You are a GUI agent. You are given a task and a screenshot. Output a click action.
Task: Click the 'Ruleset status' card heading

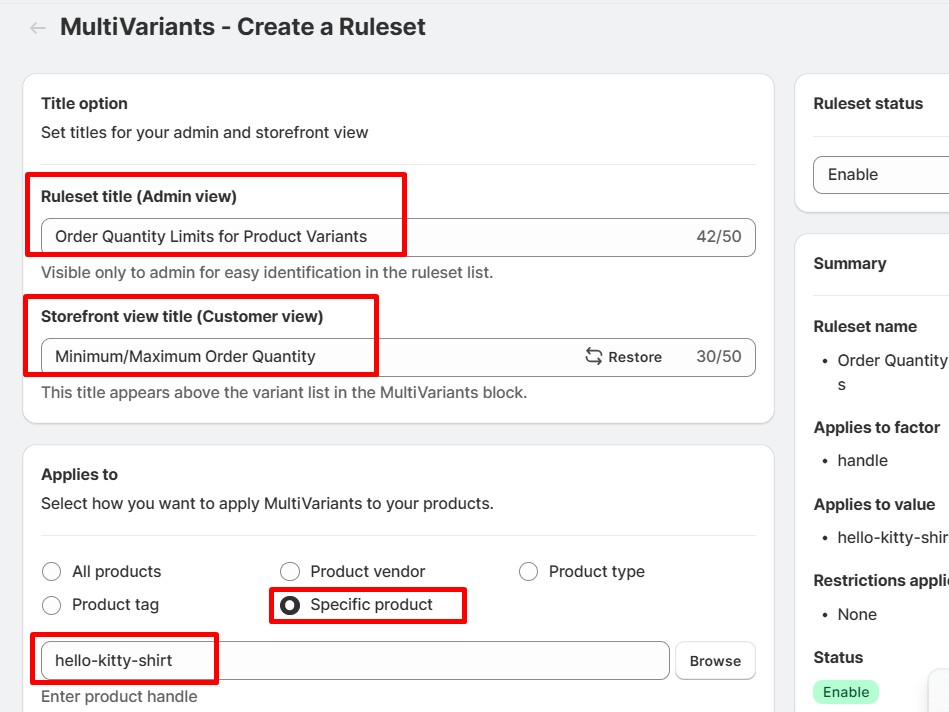pos(868,104)
